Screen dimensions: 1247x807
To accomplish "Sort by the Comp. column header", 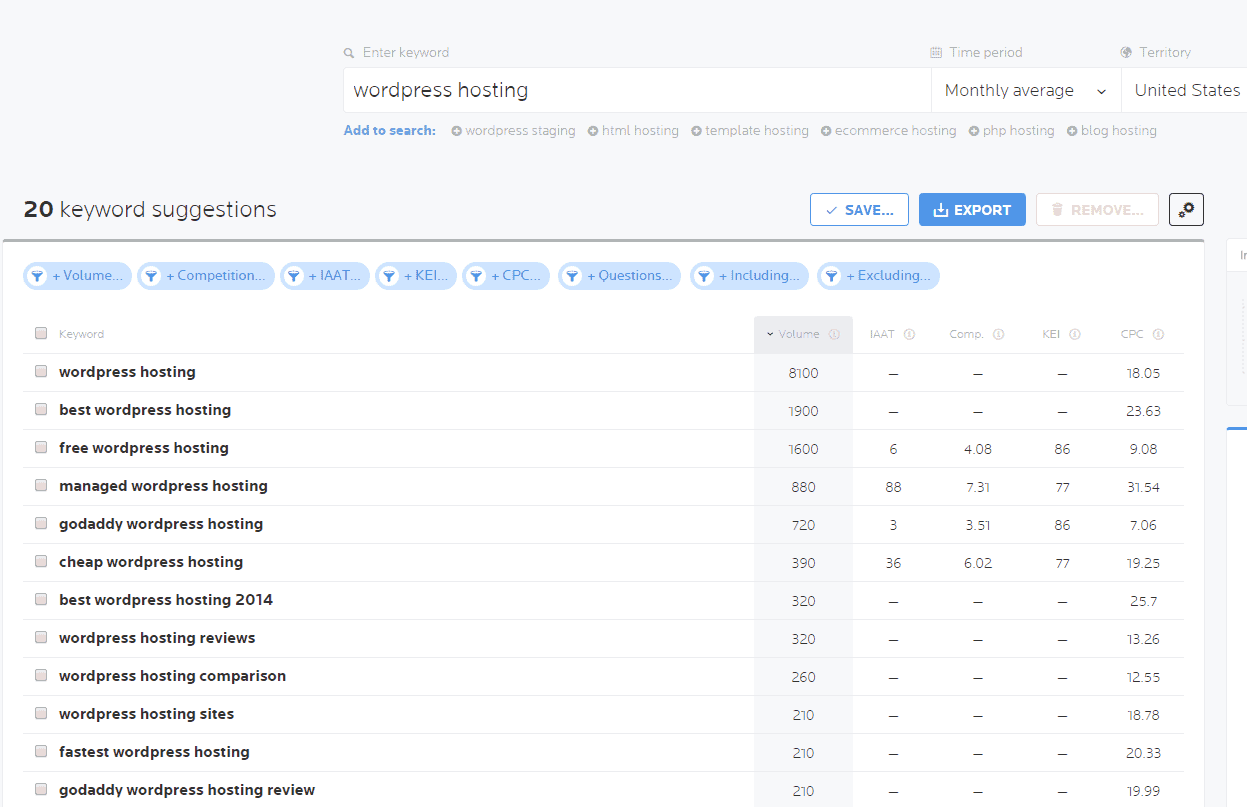I will (967, 335).
